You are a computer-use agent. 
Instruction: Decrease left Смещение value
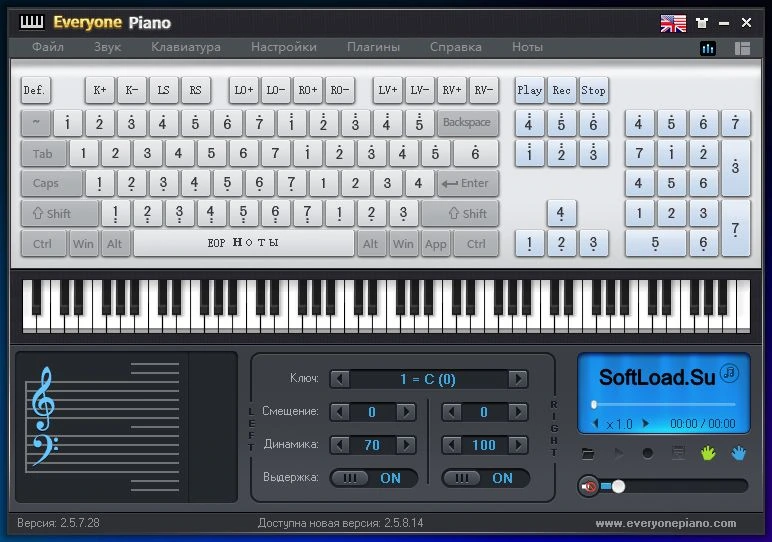339,412
